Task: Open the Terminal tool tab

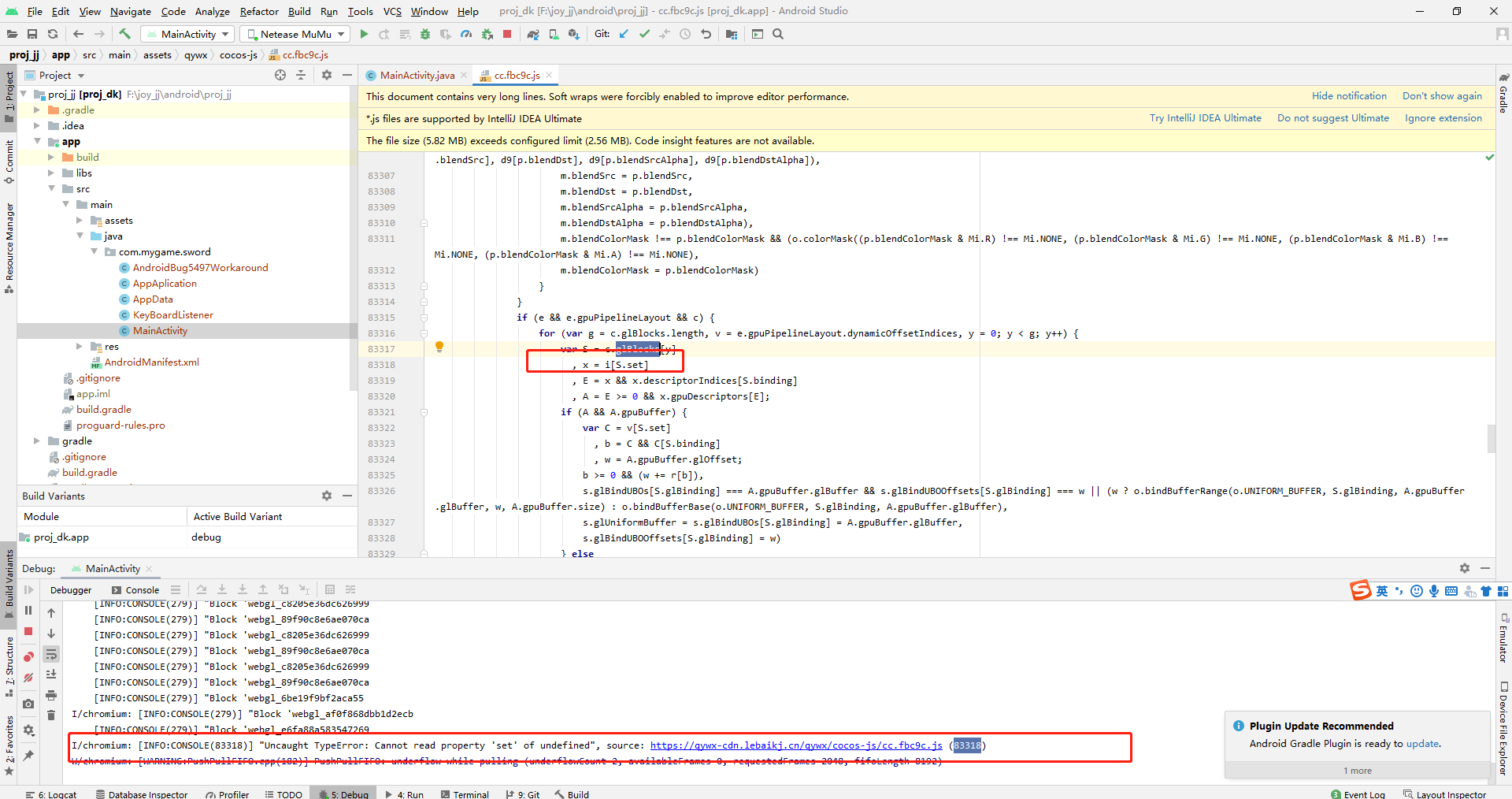Action: (x=464, y=793)
